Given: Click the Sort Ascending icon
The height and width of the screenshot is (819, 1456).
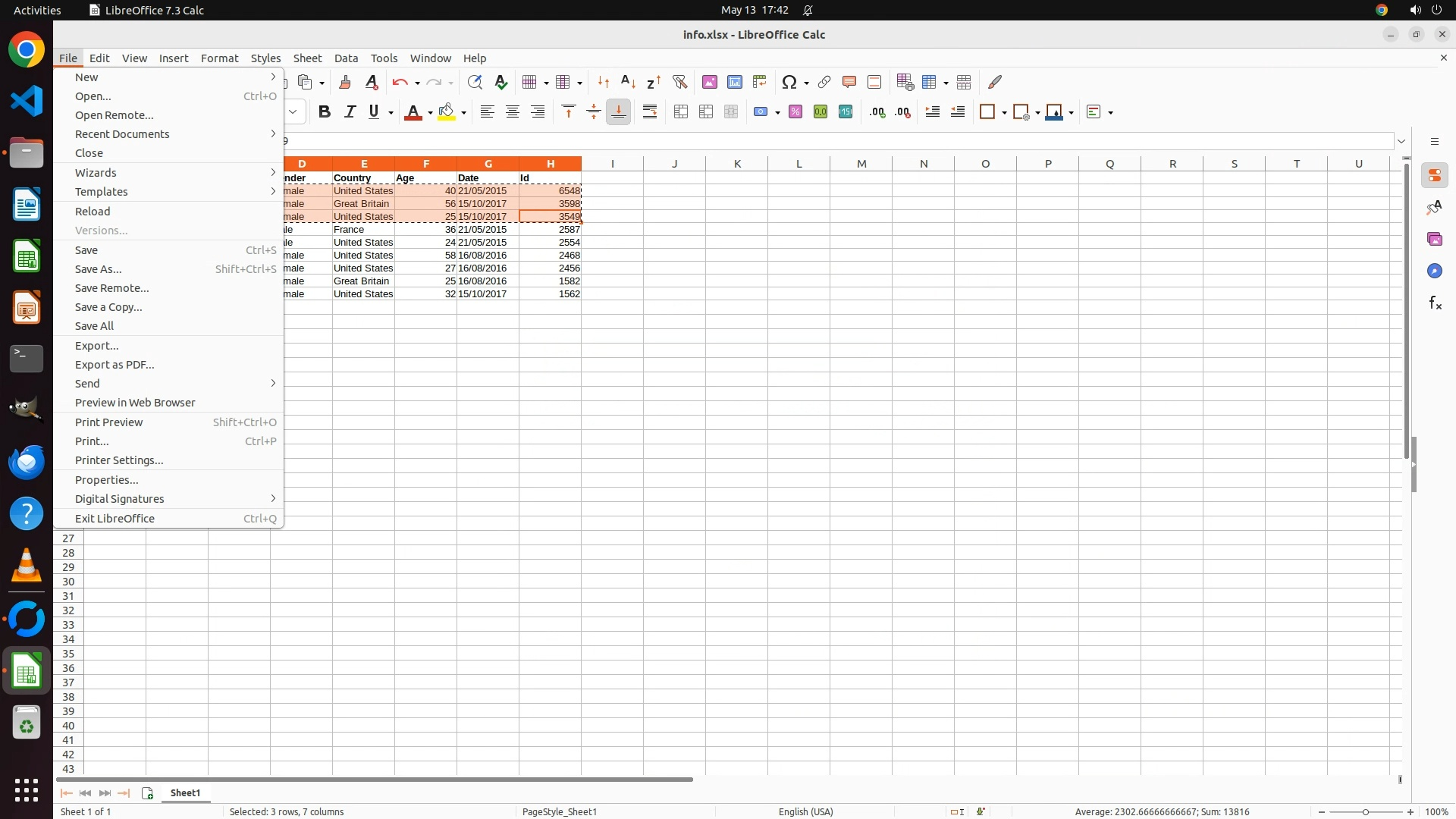Looking at the screenshot, I should (628, 82).
